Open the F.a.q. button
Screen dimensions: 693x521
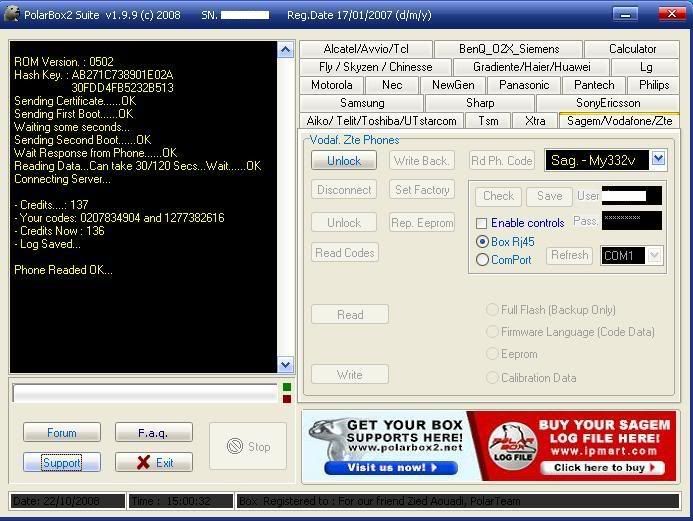(x=154, y=432)
